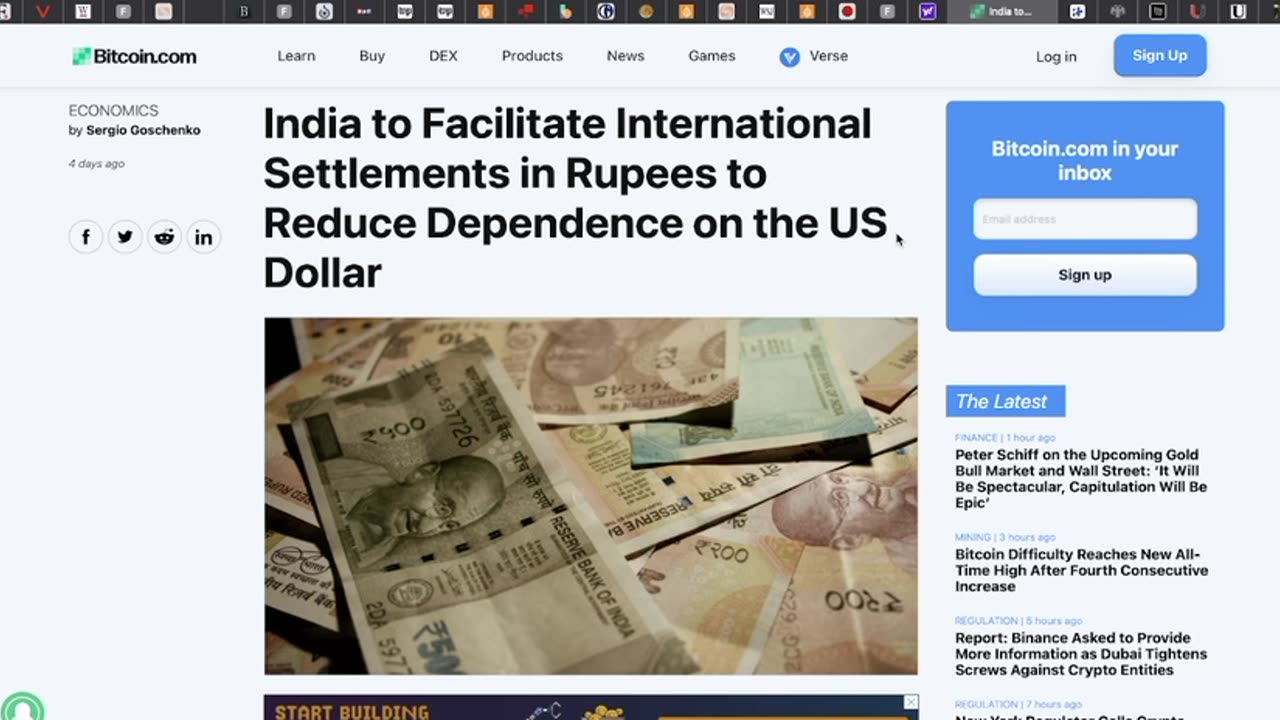
Task: Switch to the red circle icon tab
Action: point(847,12)
